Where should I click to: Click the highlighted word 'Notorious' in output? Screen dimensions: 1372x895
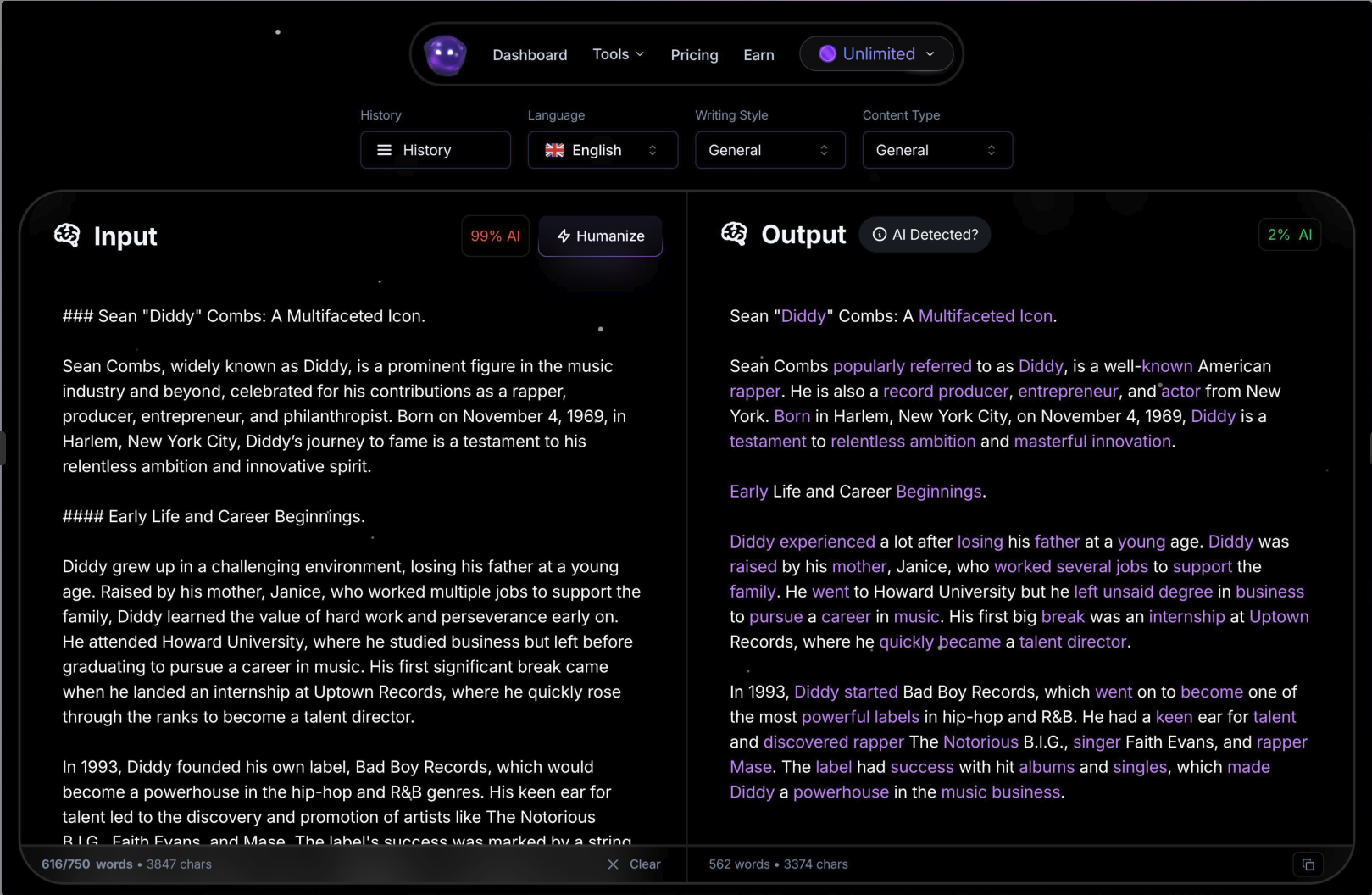click(x=980, y=742)
